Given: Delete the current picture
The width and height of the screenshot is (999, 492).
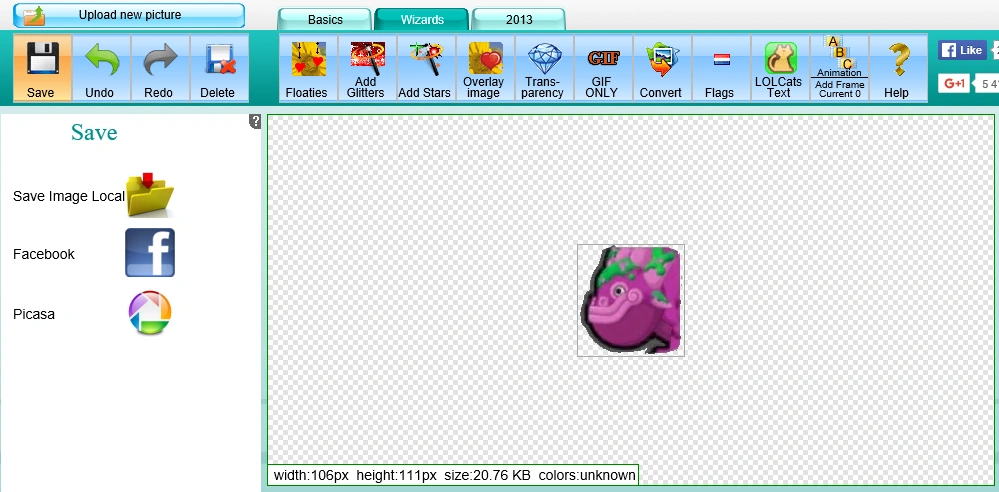Looking at the screenshot, I should [x=219, y=68].
